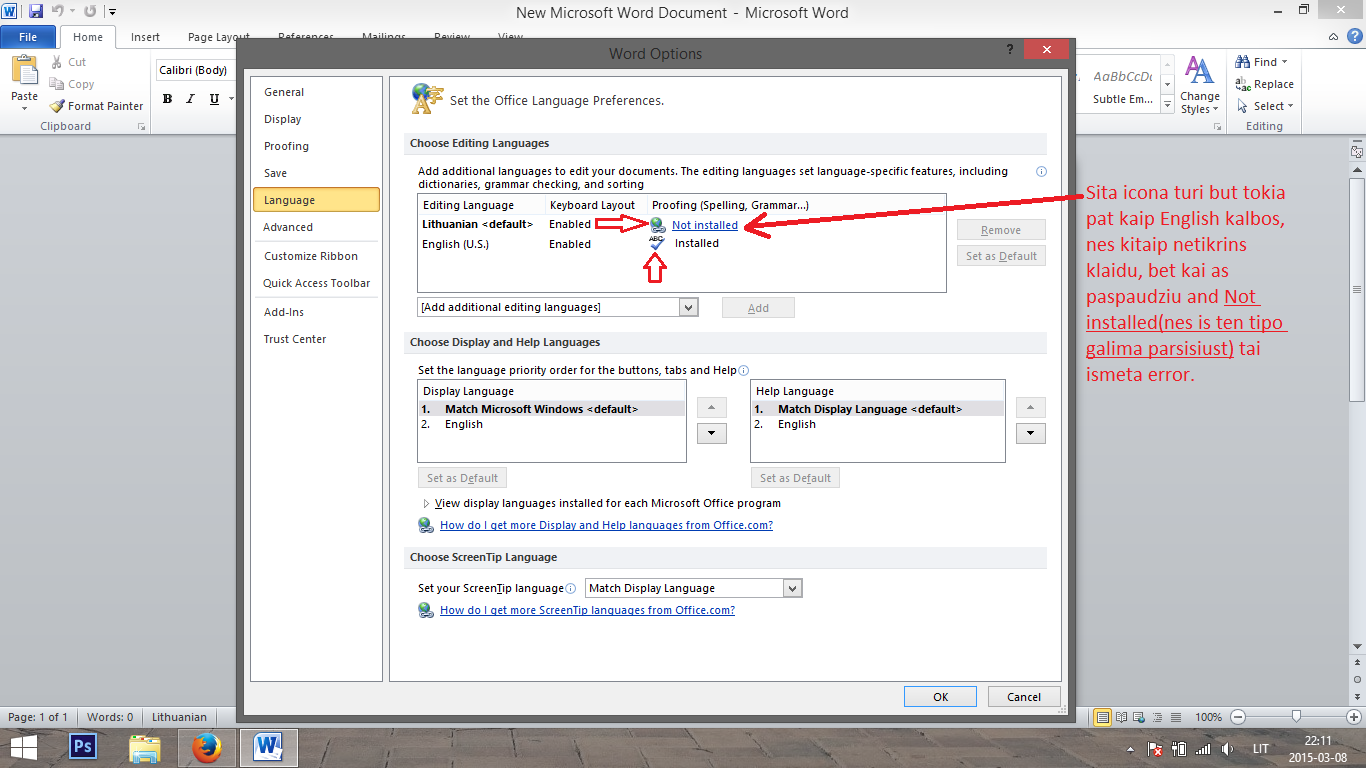This screenshot has height=768, width=1366.
Task: Open ScreenTip languages Office.com link
Action: click(x=587, y=610)
